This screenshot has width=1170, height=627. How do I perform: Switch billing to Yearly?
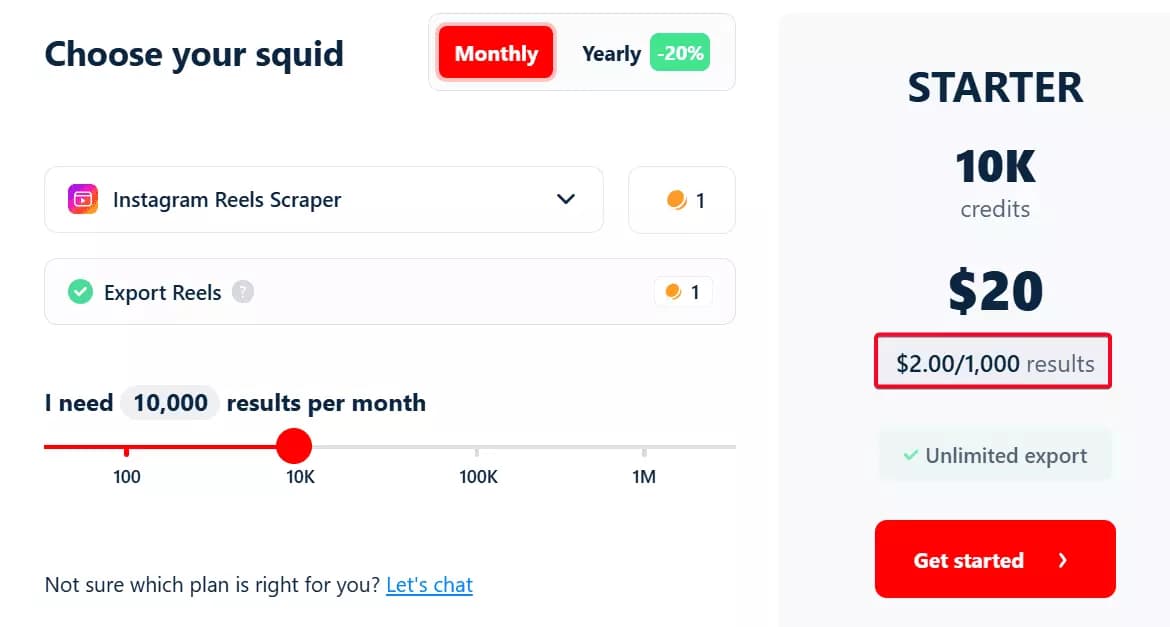(x=611, y=53)
